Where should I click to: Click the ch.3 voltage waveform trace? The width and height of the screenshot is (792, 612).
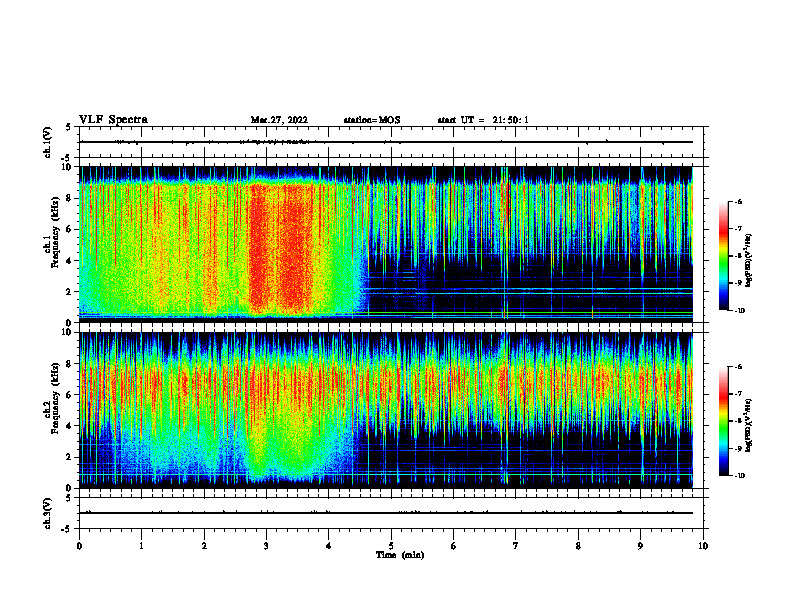point(385,513)
